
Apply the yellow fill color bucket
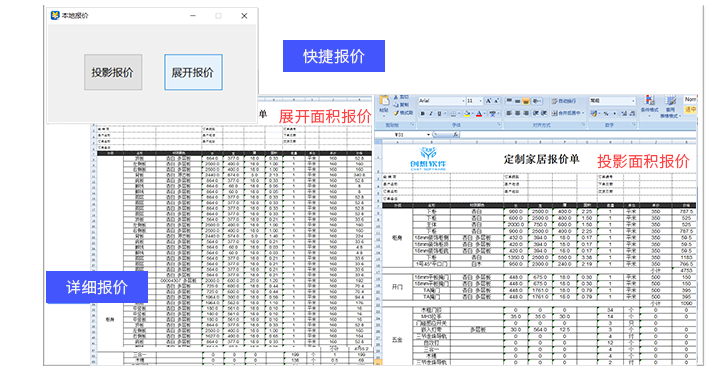tap(467, 113)
